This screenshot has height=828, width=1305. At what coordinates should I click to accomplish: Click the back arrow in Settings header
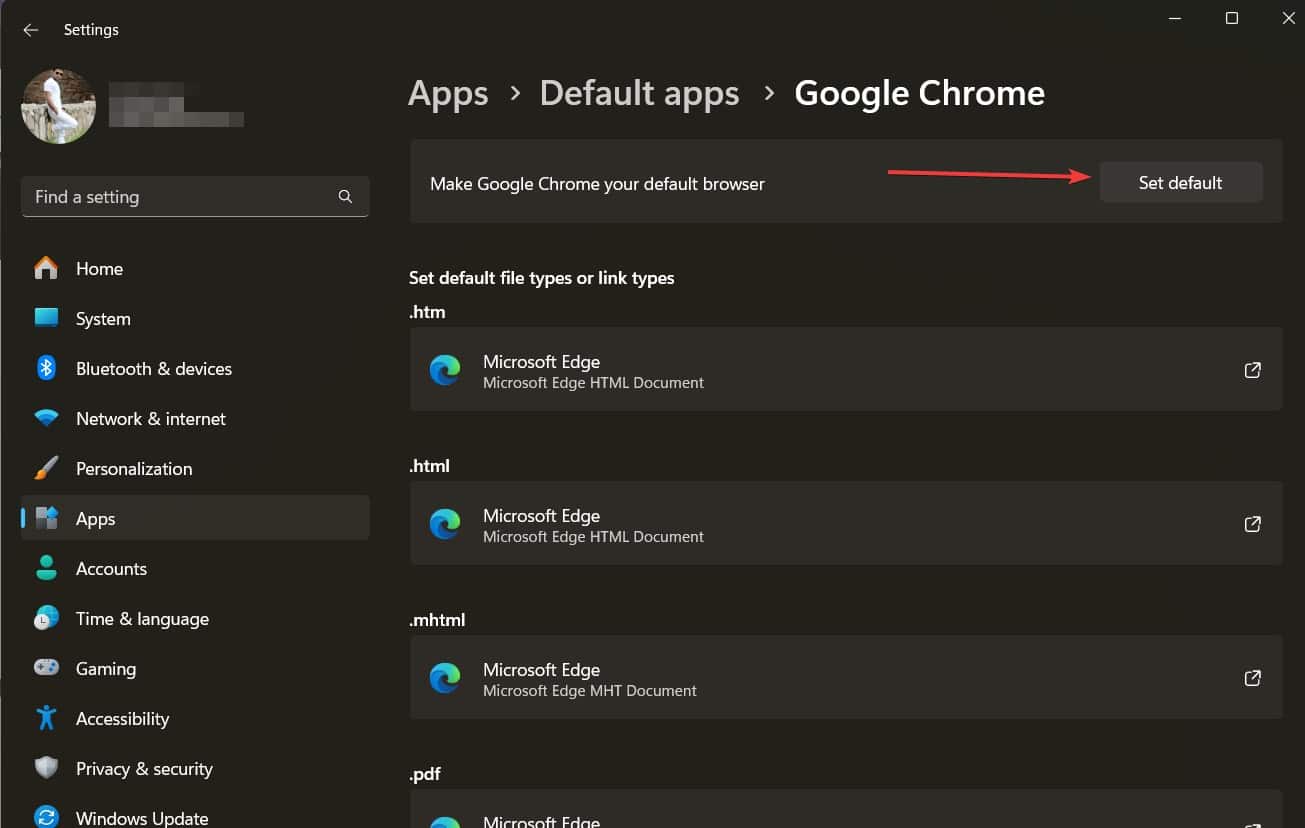[x=31, y=30]
